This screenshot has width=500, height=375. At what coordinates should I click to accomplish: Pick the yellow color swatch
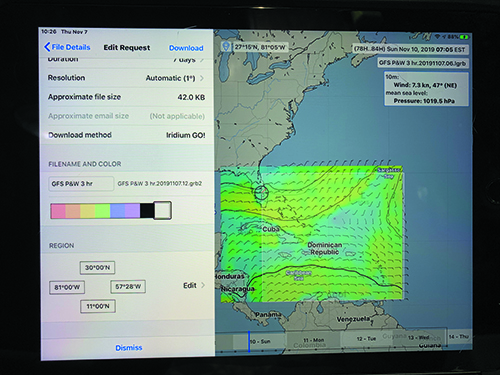[88, 211]
